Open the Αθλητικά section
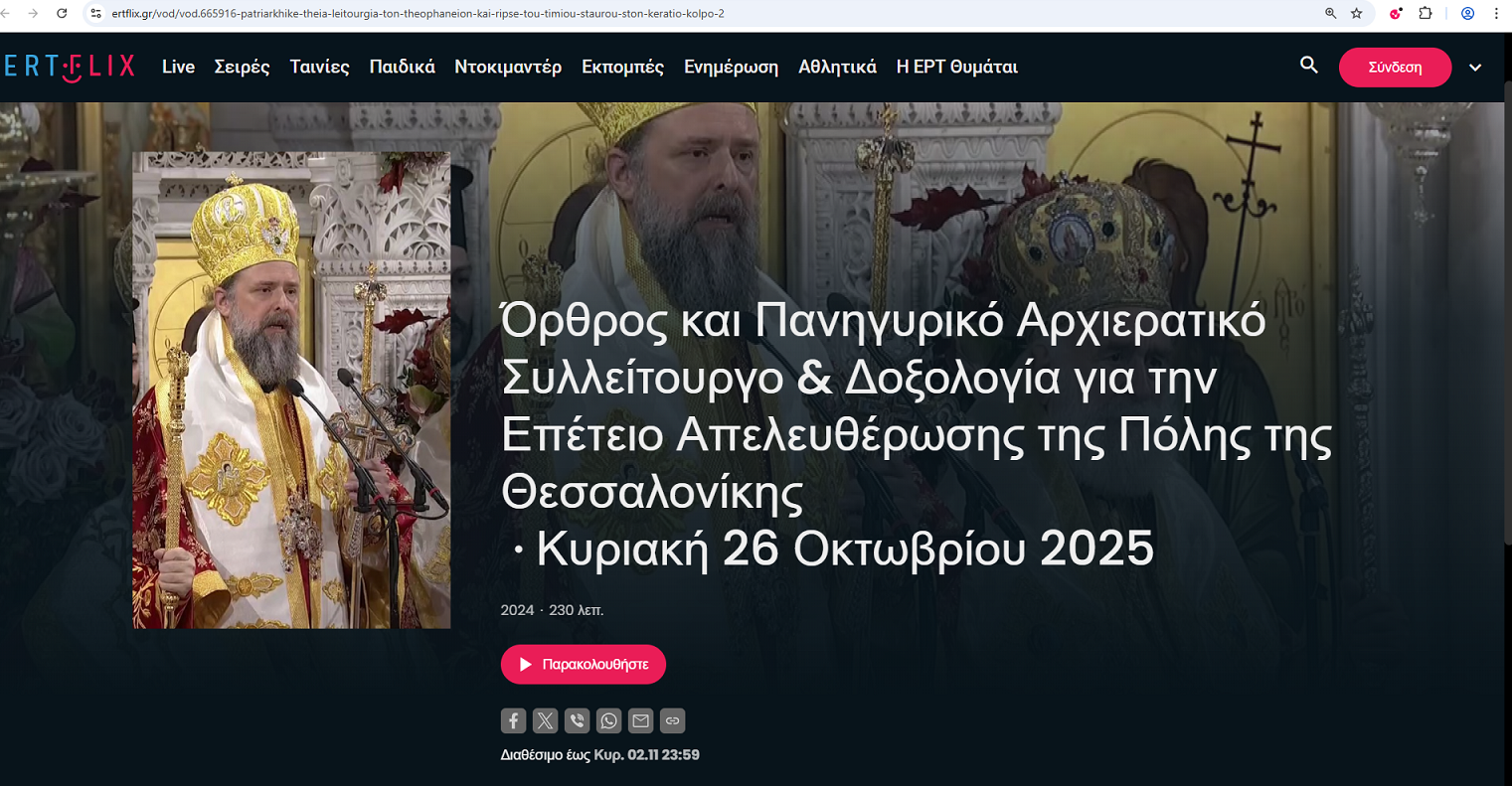The width and height of the screenshot is (1512, 786). pos(837,67)
